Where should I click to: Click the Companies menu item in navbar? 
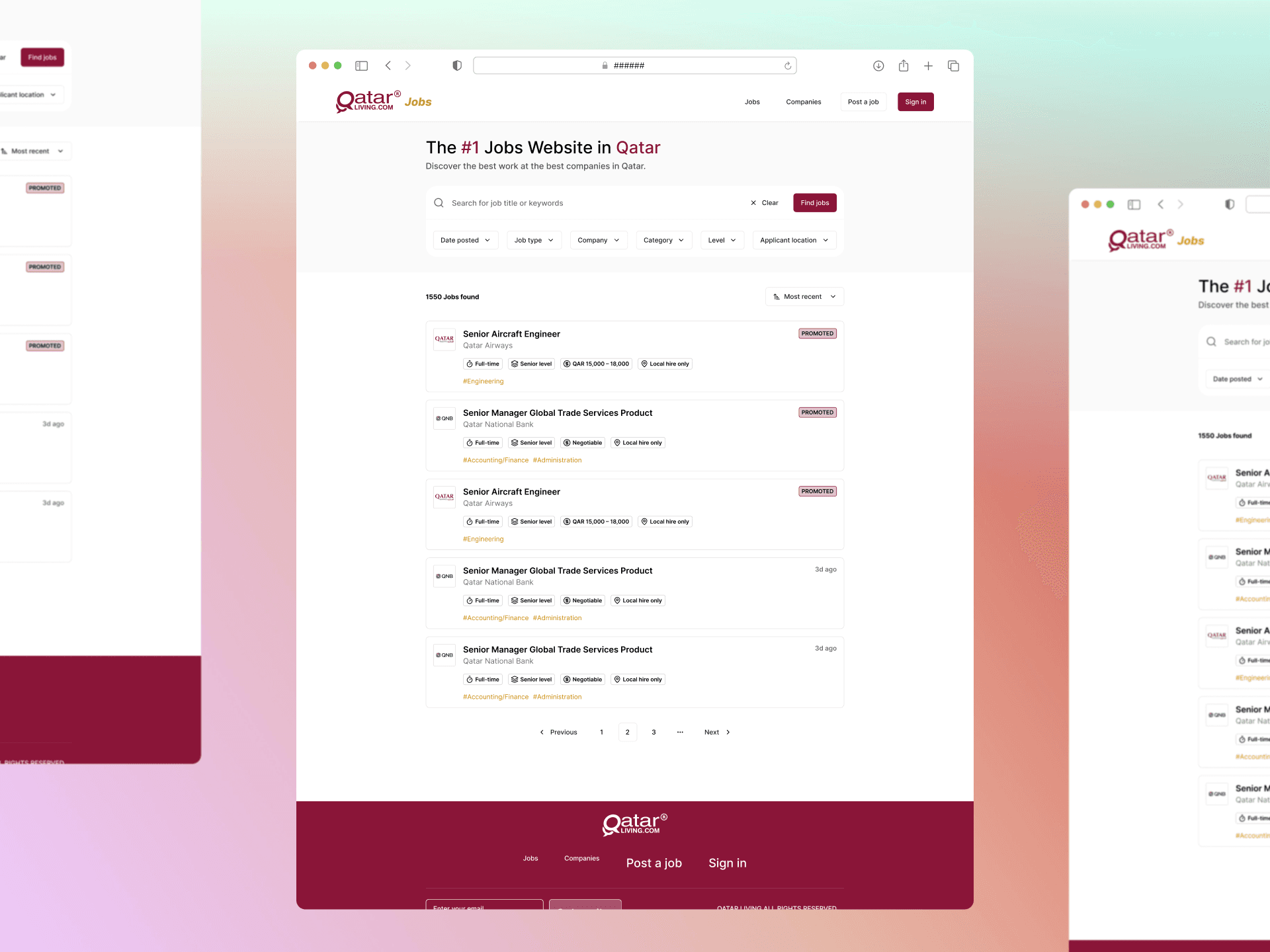803,101
